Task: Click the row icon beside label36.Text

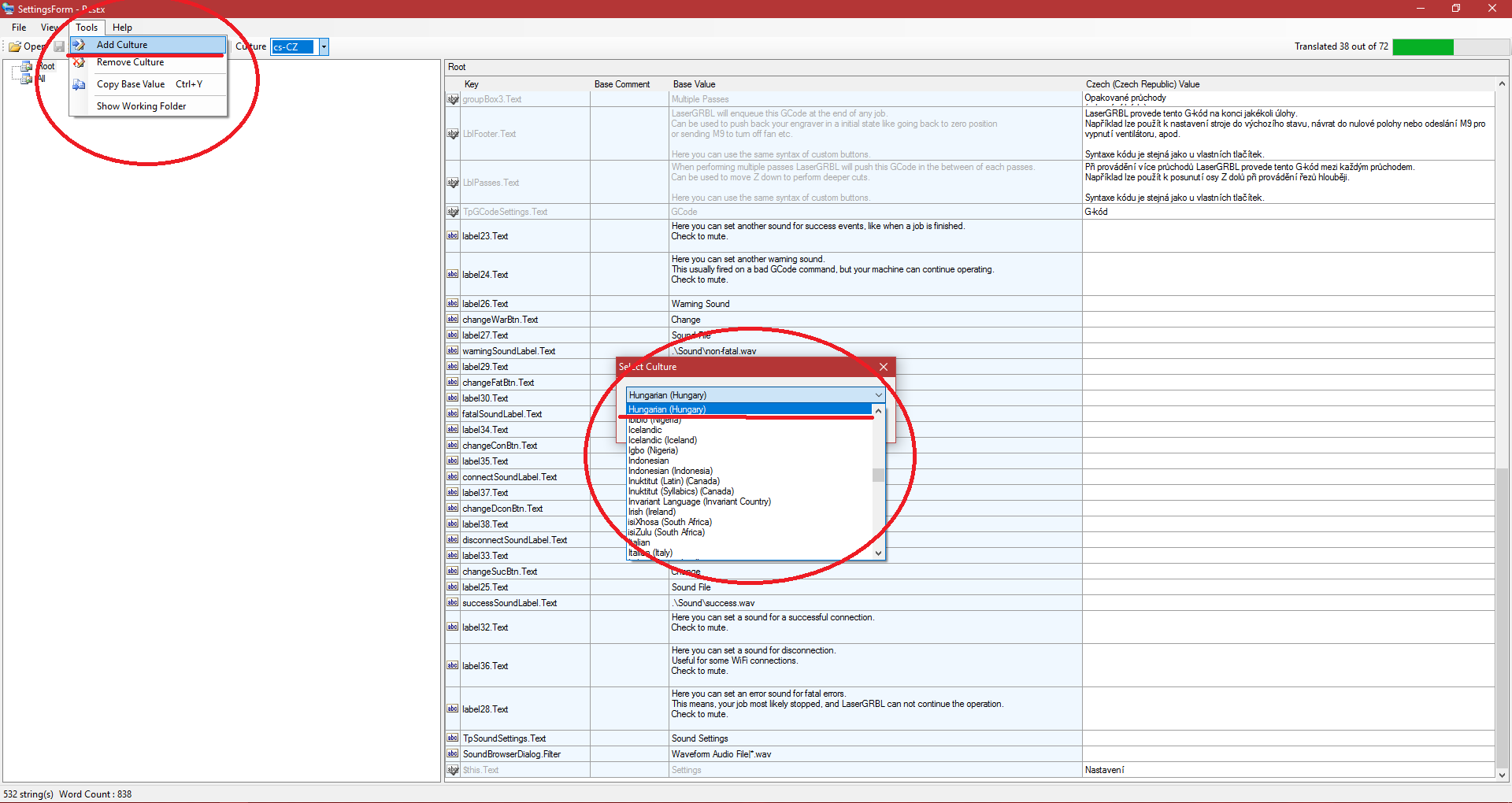Action: click(x=453, y=665)
